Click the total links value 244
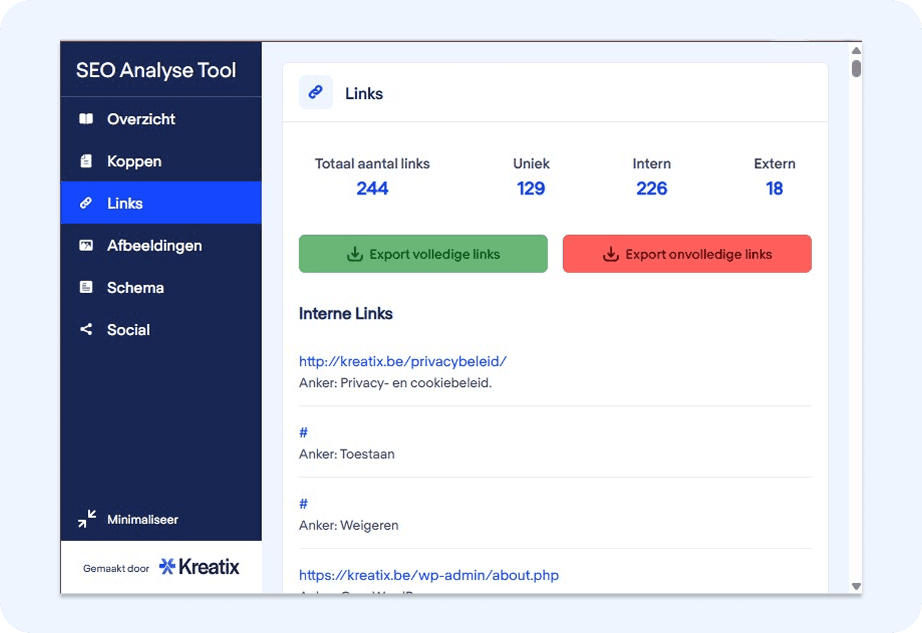 point(372,188)
